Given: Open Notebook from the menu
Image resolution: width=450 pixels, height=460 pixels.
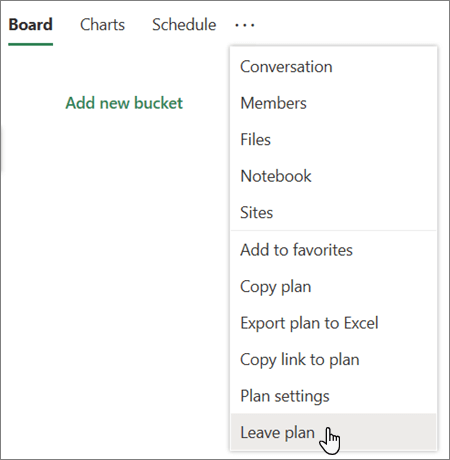Looking at the screenshot, I should 333,176.
